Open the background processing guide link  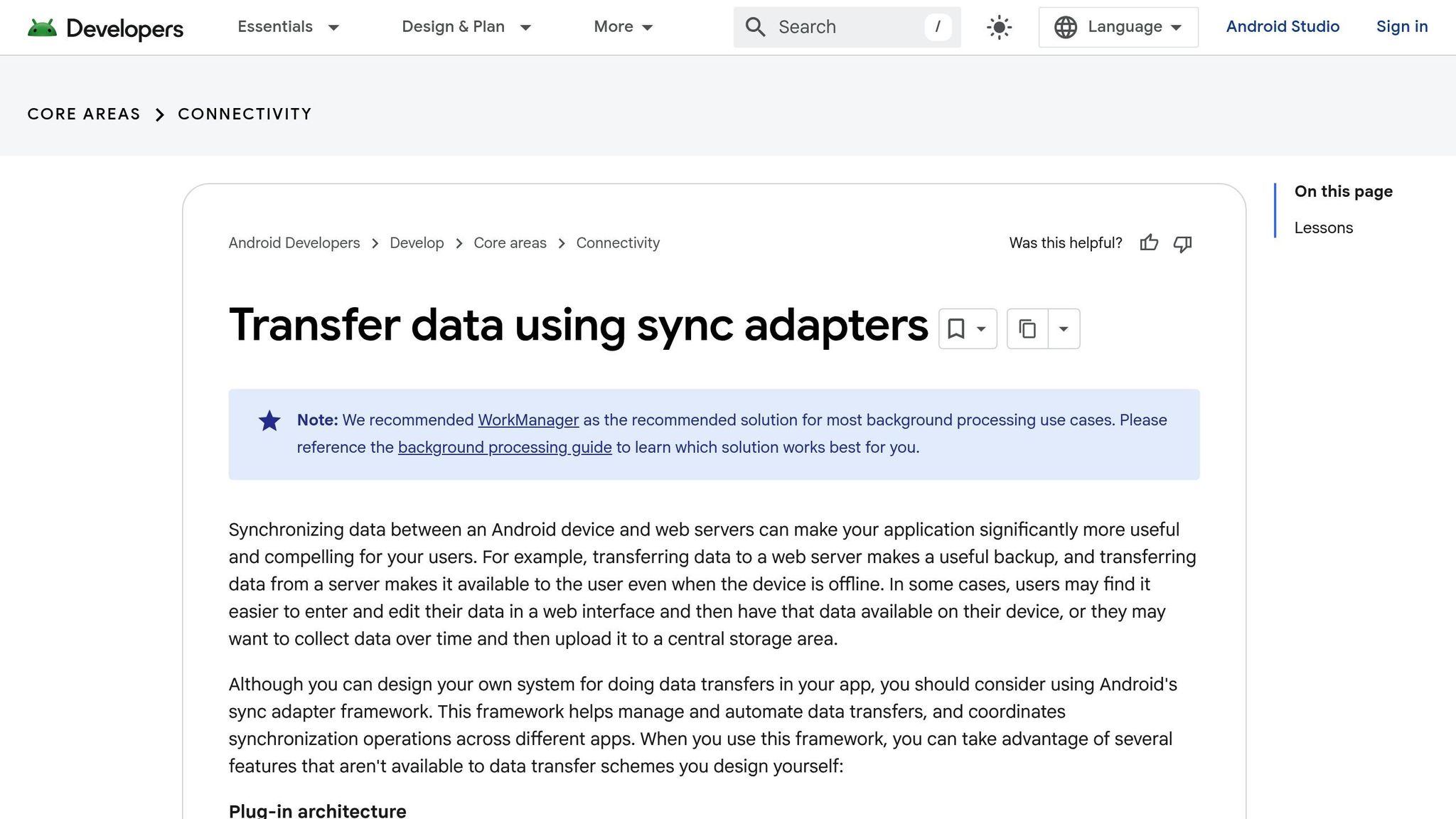point(504,447)
